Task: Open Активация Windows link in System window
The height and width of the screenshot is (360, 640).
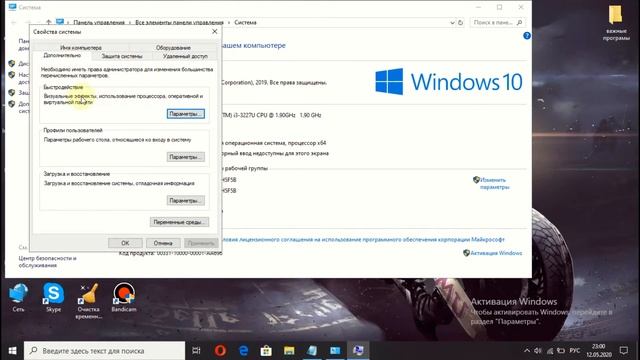Action: point(496,253)
